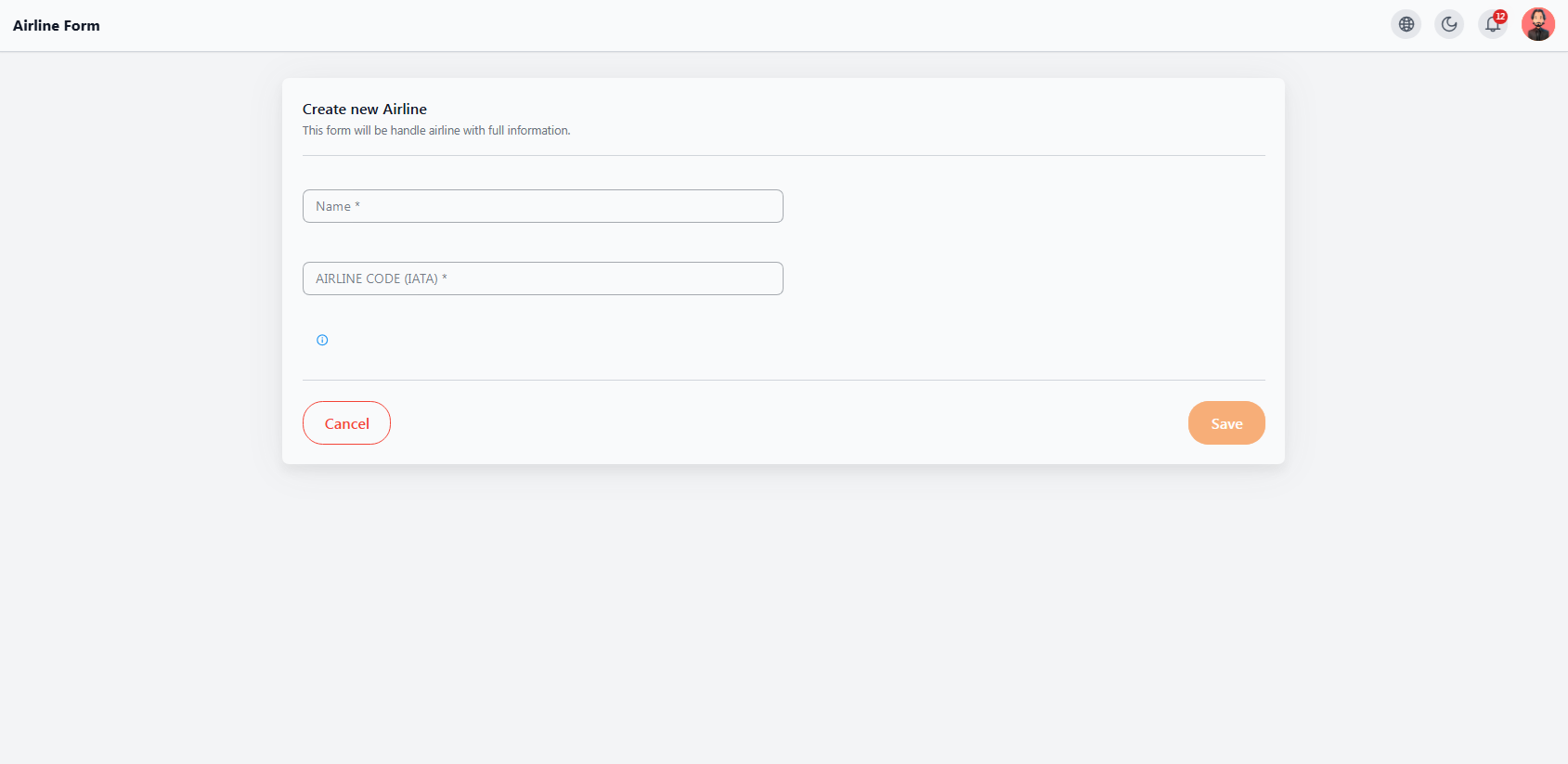Click the asterisk after AIRLINE CODE (IATA)

click(445, 278)
